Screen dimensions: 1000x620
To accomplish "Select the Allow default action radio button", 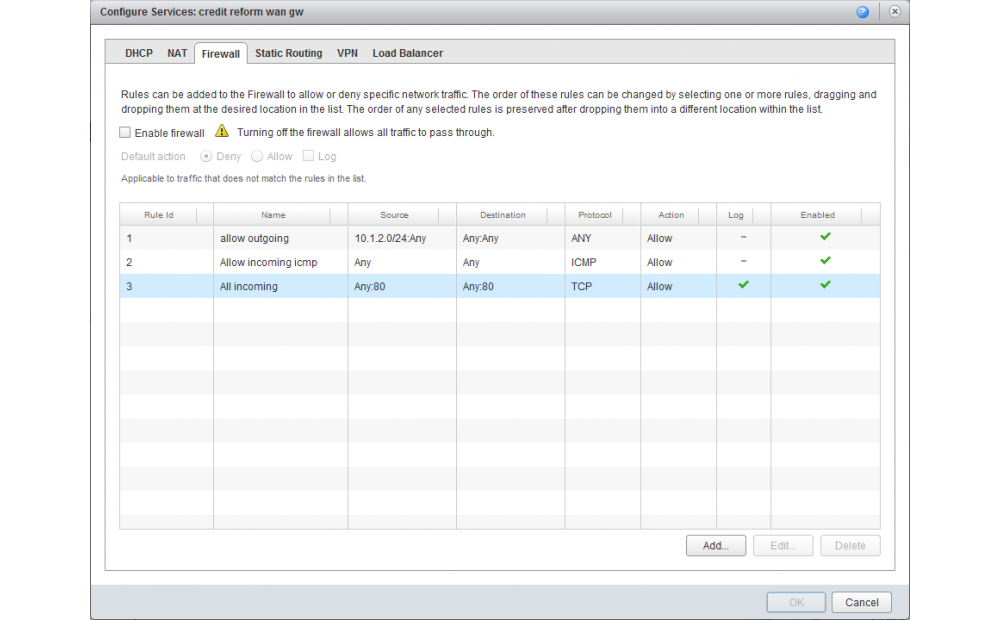I will click(x=257, y=157).
